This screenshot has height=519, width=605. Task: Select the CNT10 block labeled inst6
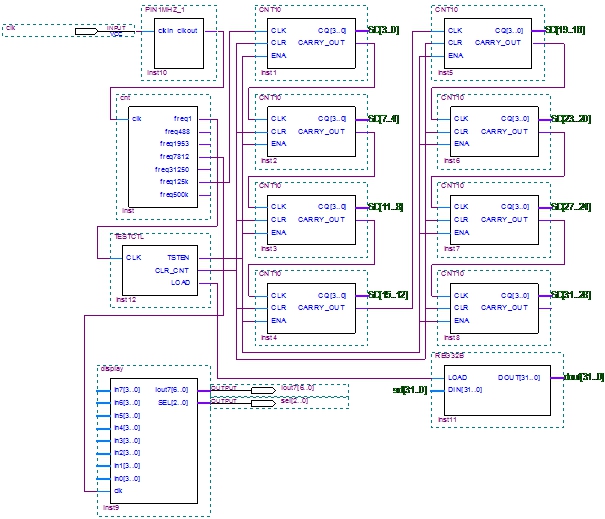click(494, 132)
